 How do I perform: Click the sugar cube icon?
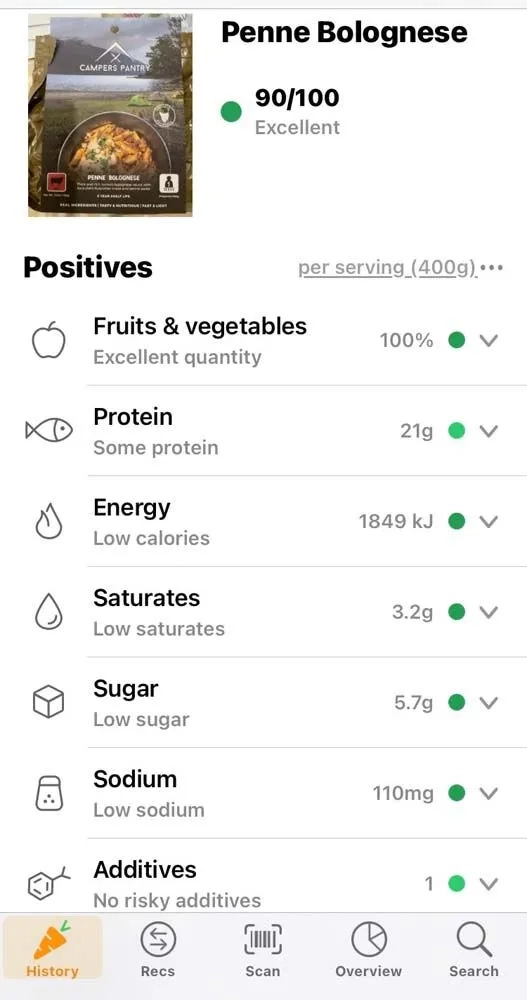[x=48, y=702]
